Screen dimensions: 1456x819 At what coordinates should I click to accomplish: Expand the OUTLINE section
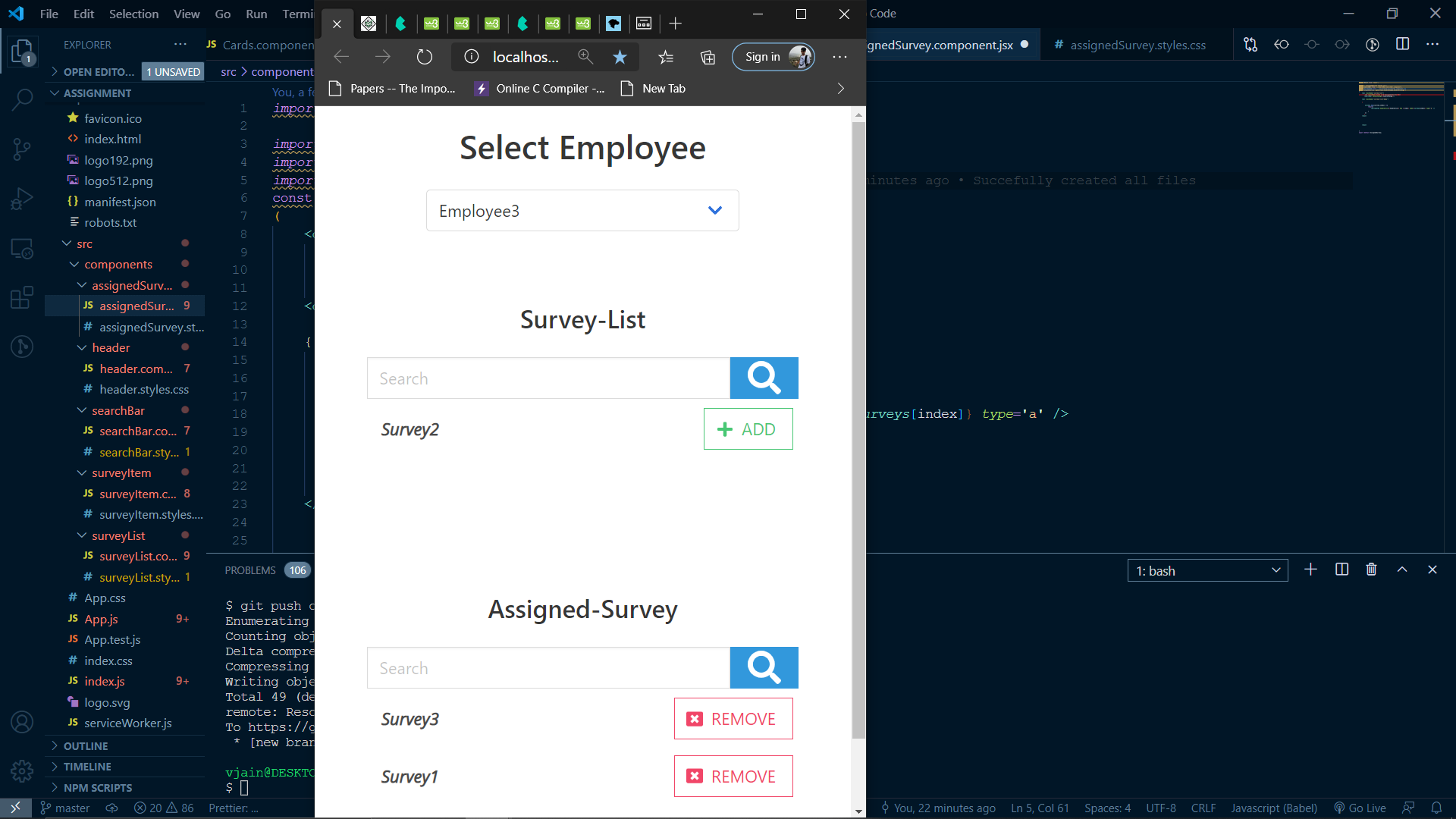point(85,746)
